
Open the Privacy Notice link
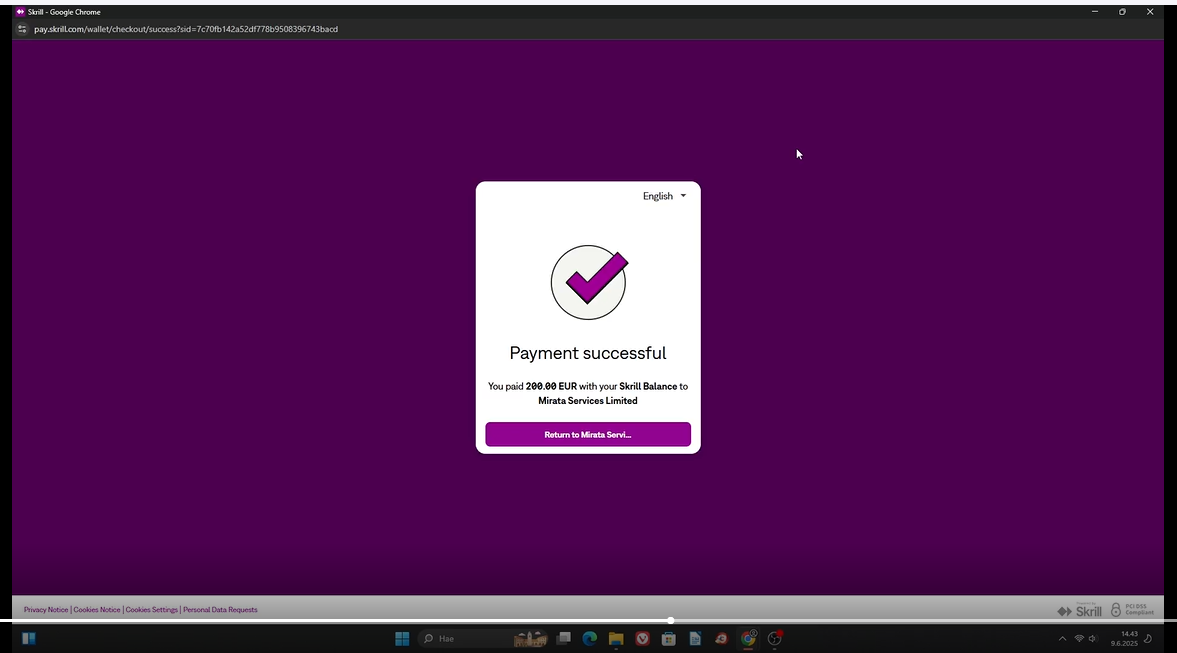coord(46,609)
